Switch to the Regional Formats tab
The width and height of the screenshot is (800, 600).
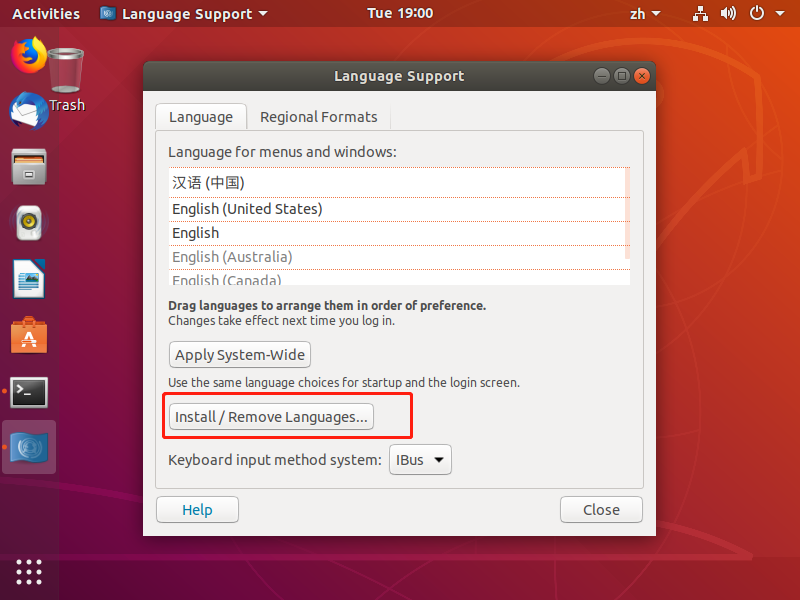click(x=319, y=117)
